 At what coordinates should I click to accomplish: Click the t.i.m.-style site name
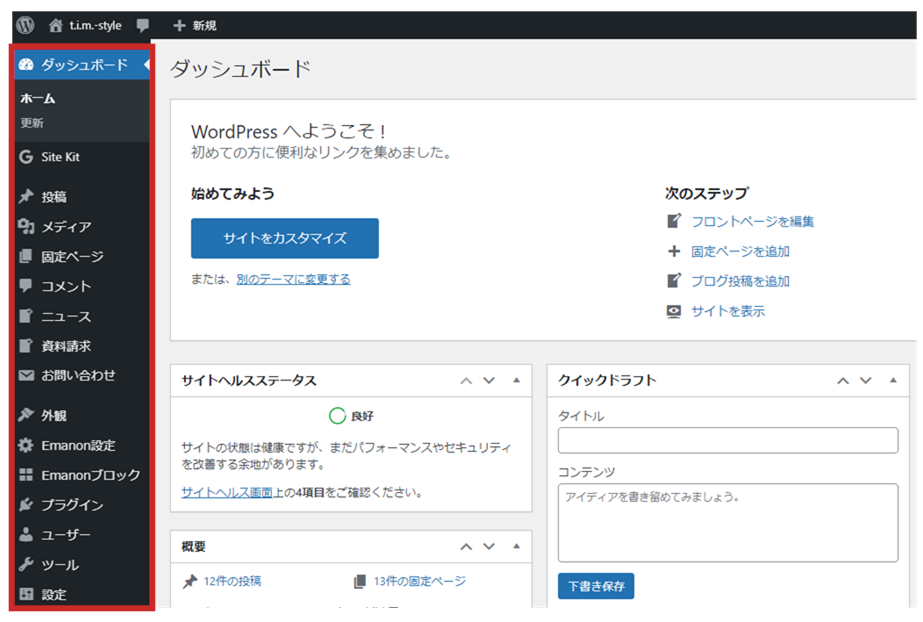click(95, 25)
